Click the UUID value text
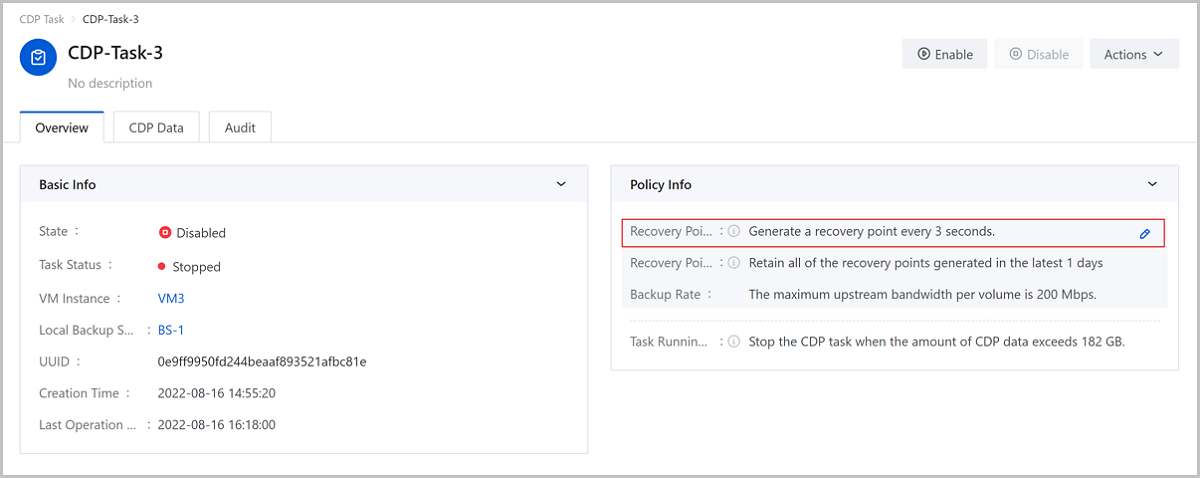Screen dimensions: 1200x478 tap(262, 361)
